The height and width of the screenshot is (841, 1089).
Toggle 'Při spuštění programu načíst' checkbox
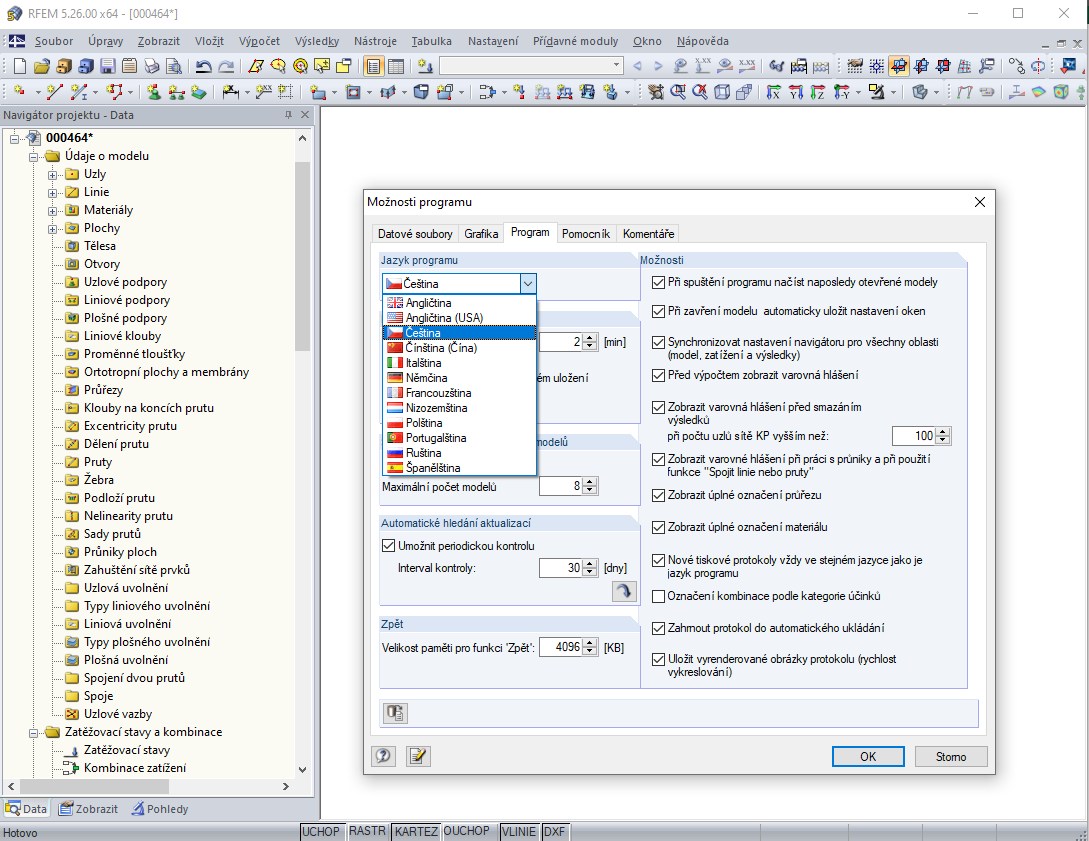point(658,283)
